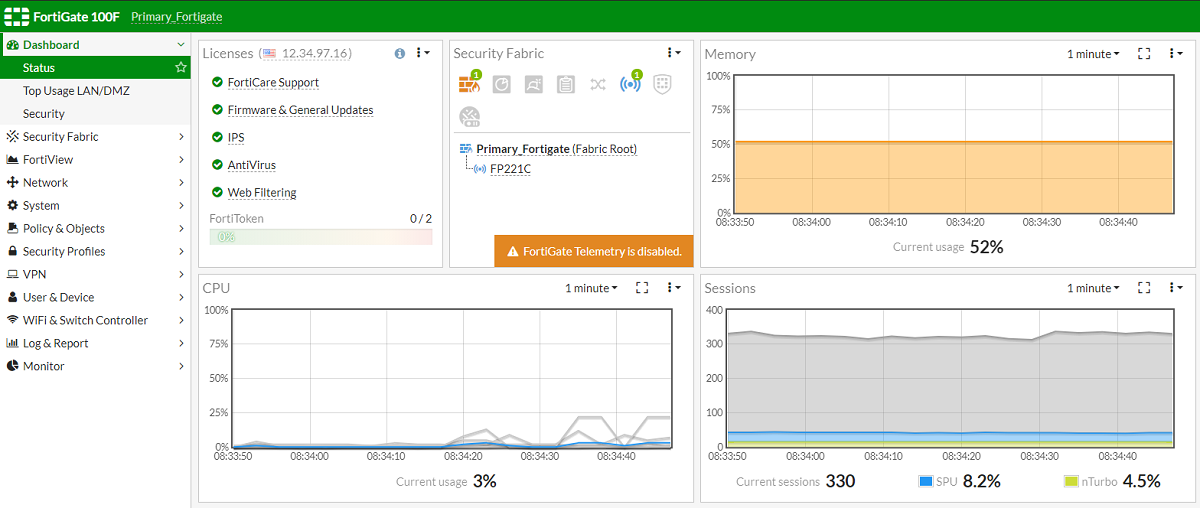Screen dimensions: 1200x508
Task: Open Memory widget 1 minute dropdown
Action: tap(1093, 54)
